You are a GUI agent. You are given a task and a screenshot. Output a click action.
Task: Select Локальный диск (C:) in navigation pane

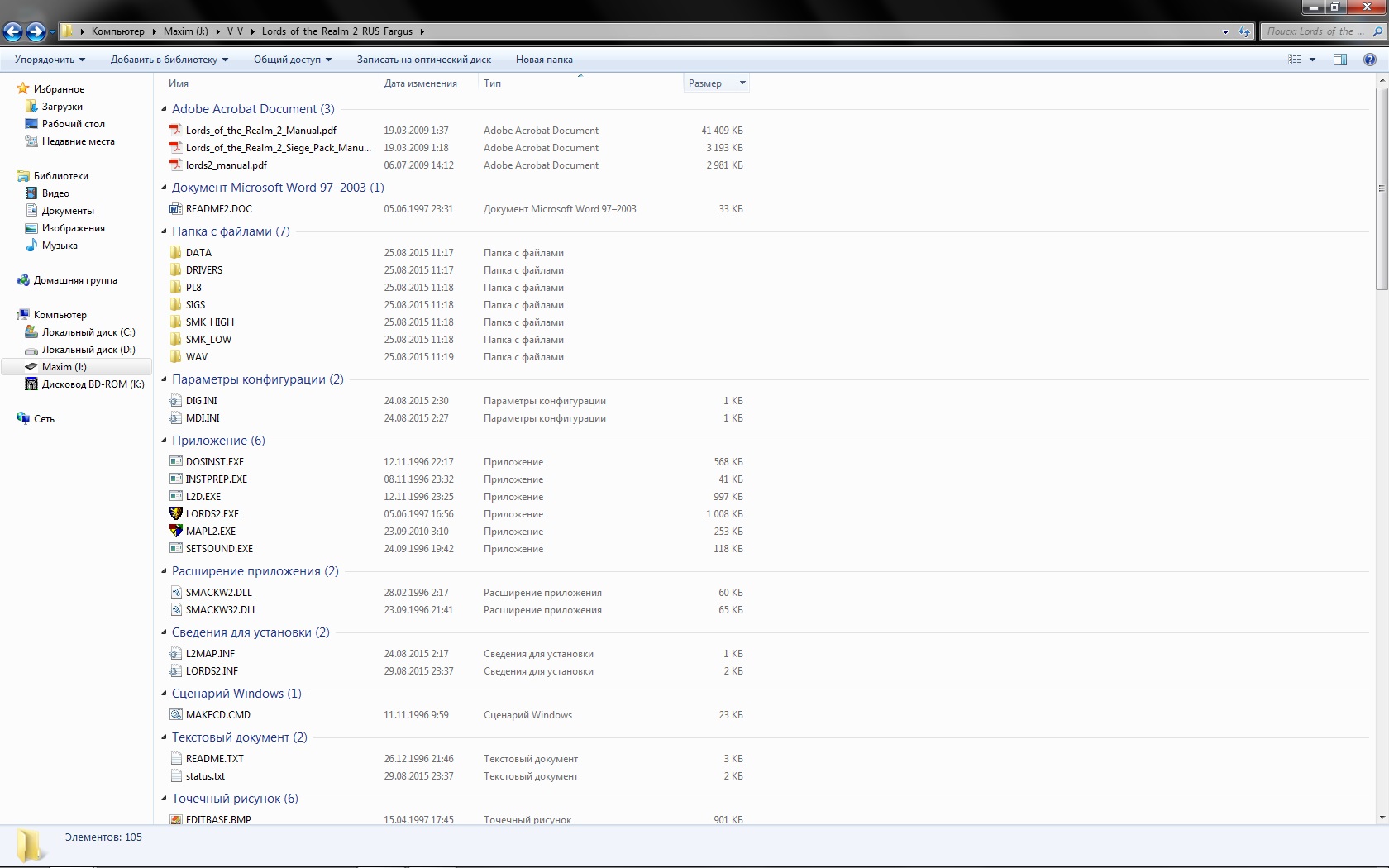[88, 332]
